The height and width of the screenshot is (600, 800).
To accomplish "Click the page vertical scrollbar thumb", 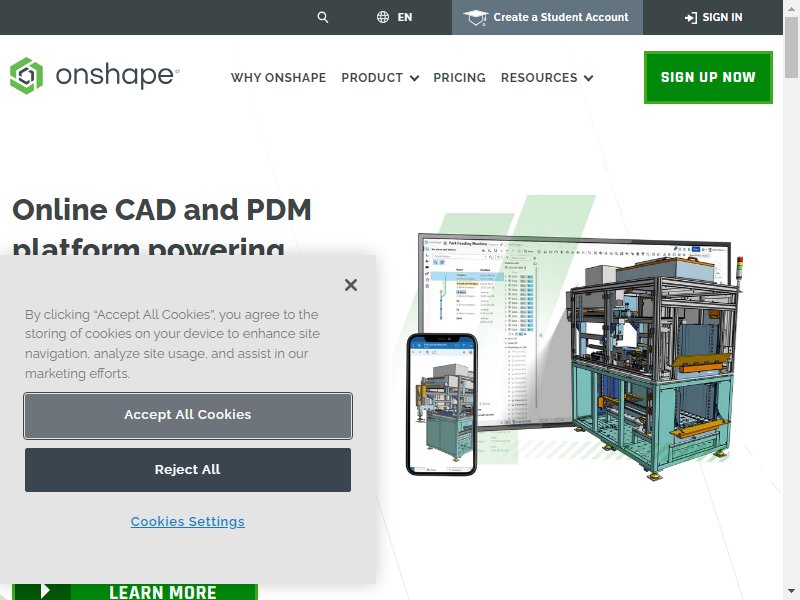I will (791, 47).
